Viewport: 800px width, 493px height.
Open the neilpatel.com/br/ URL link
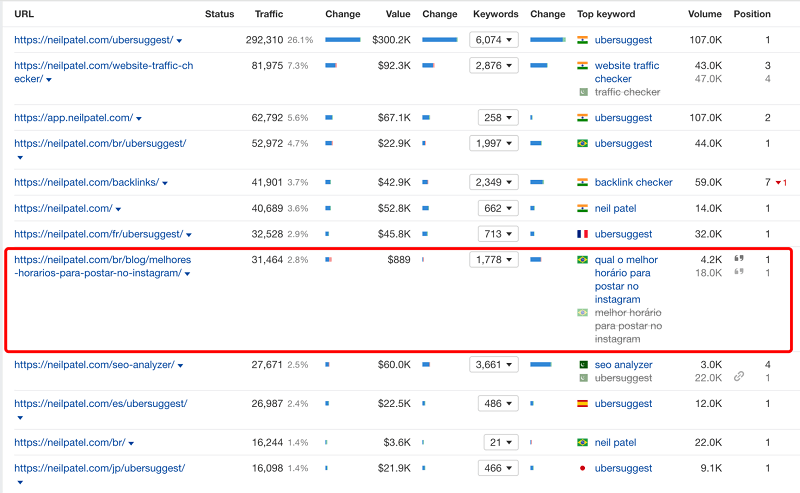pos(70,442)
